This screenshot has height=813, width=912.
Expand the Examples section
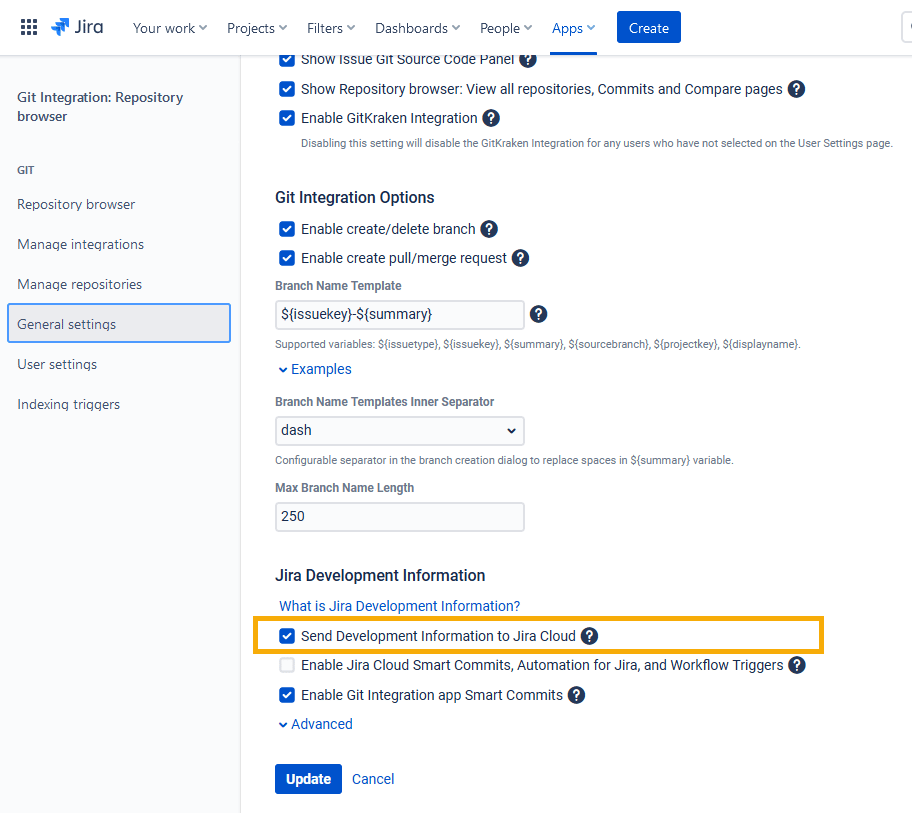click(x=315, y=369)
